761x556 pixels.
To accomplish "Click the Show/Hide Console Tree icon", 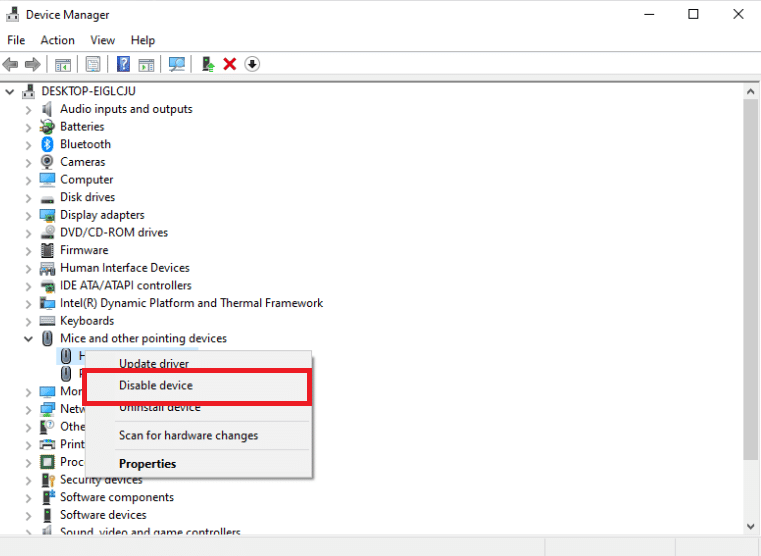I will (x=63, y=64).
